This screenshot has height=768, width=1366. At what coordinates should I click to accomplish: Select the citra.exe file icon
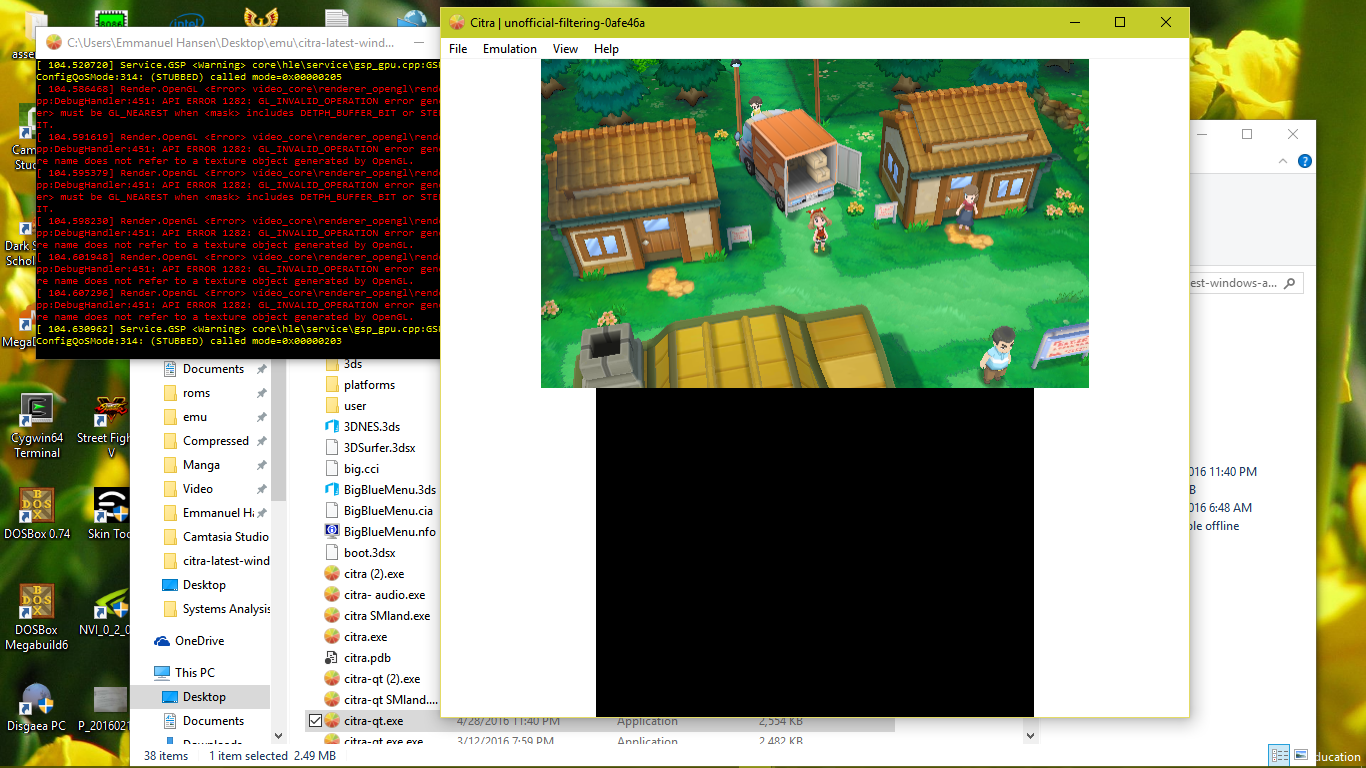333,637
